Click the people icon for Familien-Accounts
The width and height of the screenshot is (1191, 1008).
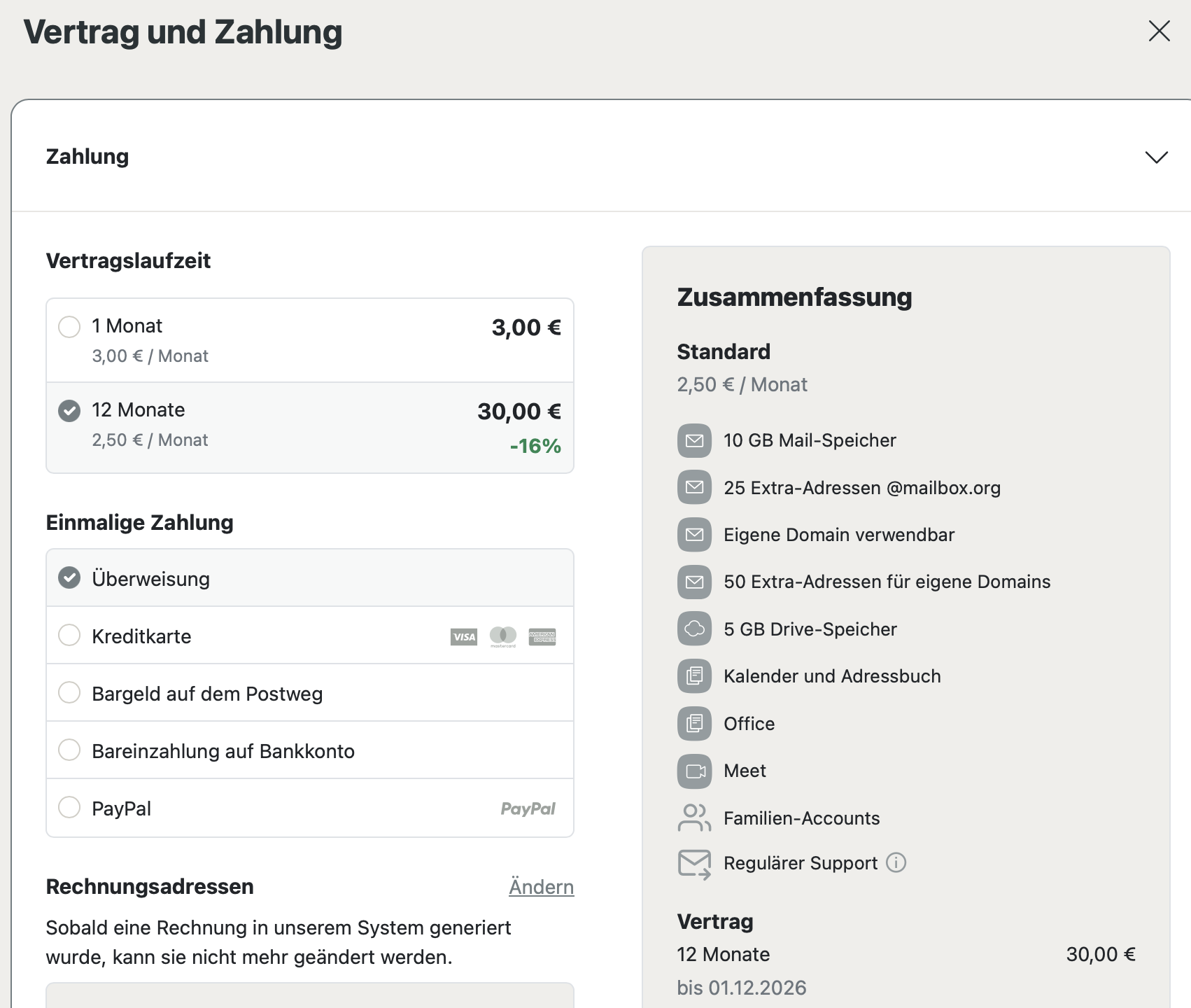click(694, 818)
